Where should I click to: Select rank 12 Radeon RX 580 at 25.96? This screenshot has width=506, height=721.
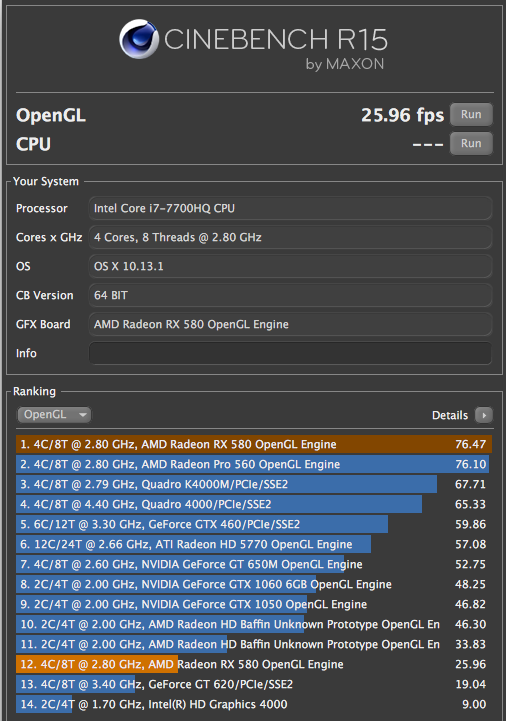click(x=254, y=664)
